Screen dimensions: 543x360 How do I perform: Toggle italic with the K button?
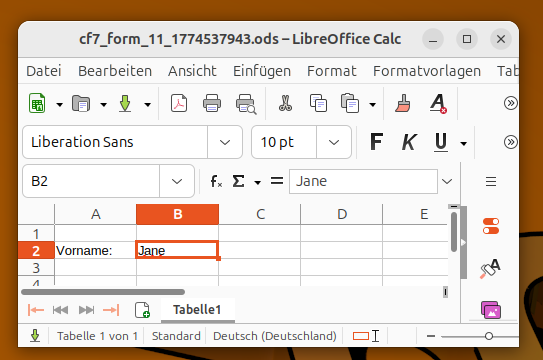tap(409, 142)
